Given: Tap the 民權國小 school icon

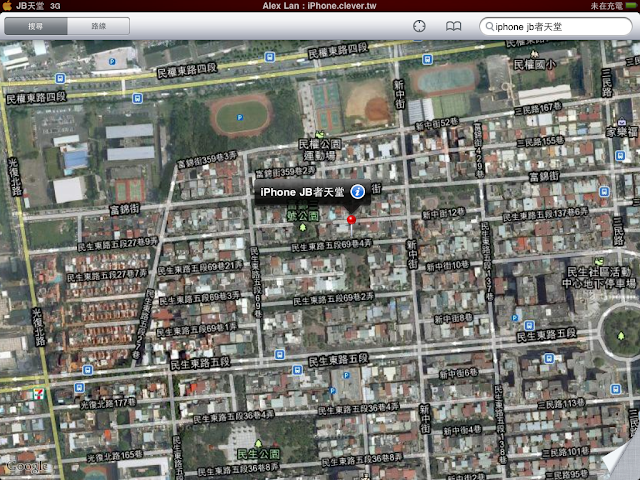Looking at the screenshot, I should click(x=533, y=53).
